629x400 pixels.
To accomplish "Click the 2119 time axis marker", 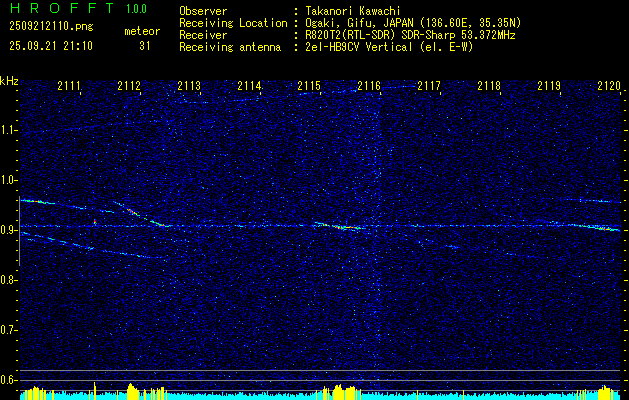I will (549, 86).
